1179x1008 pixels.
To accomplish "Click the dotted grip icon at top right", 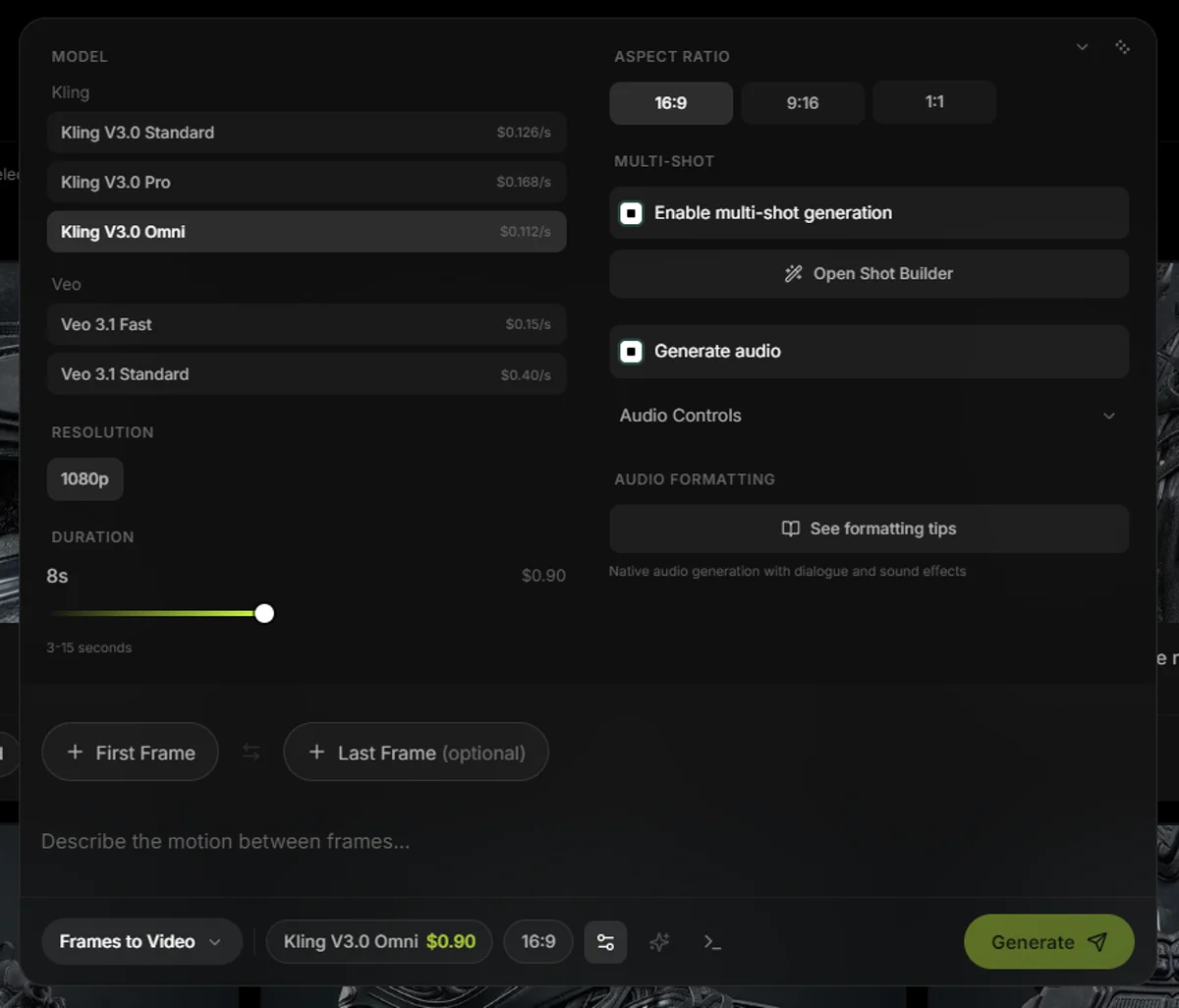I will pyautogui.click(x=1122, y=47).
